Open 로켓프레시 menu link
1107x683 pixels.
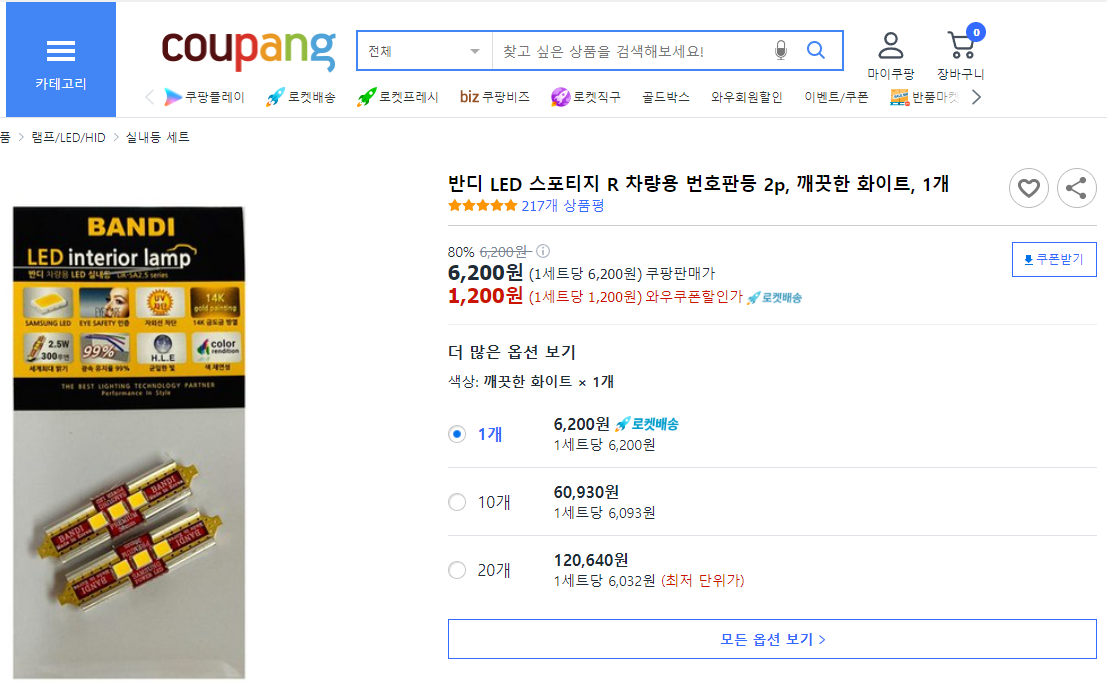coord(397,97)
